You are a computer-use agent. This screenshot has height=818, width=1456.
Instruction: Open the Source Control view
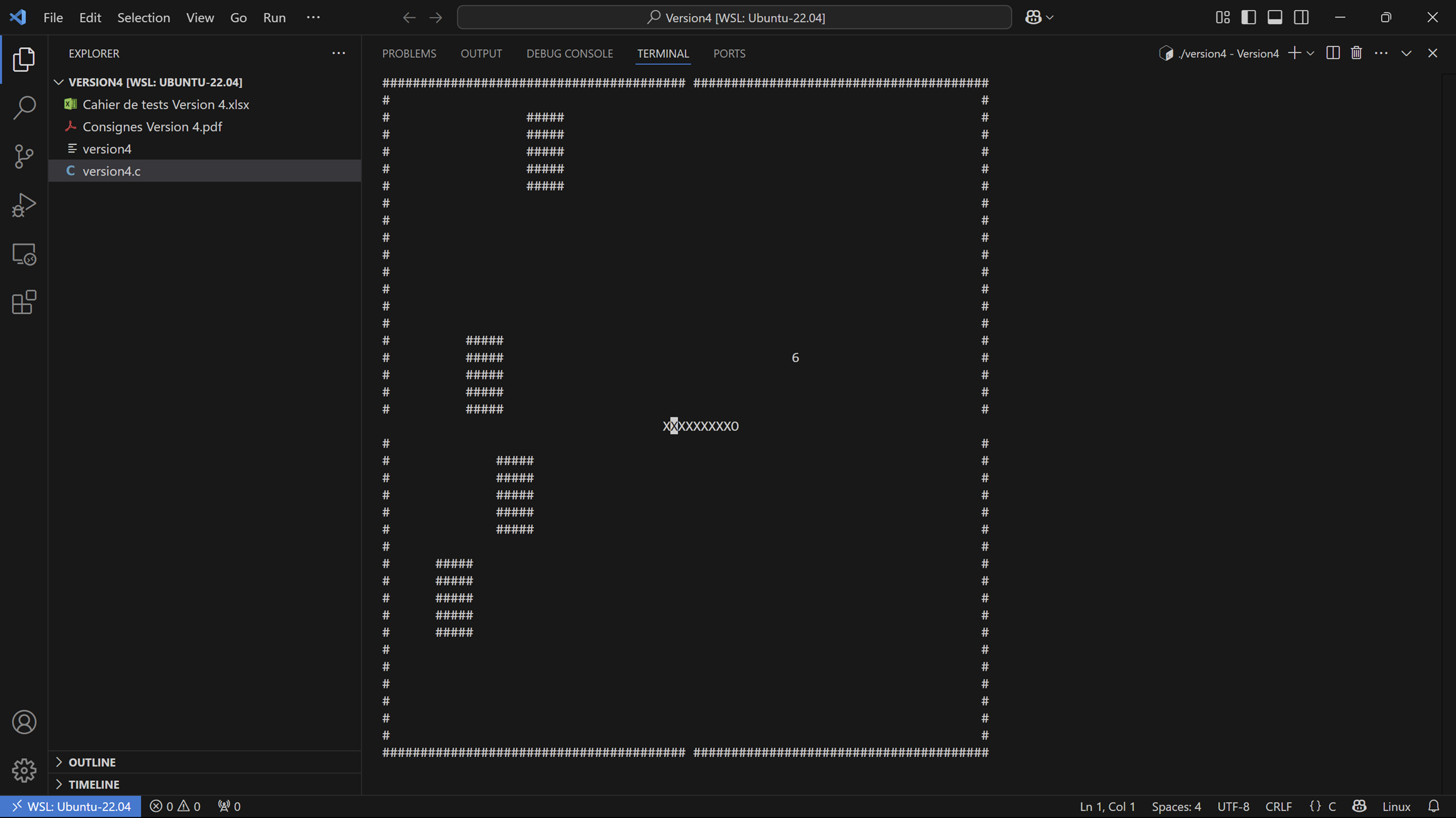point(24,156)
